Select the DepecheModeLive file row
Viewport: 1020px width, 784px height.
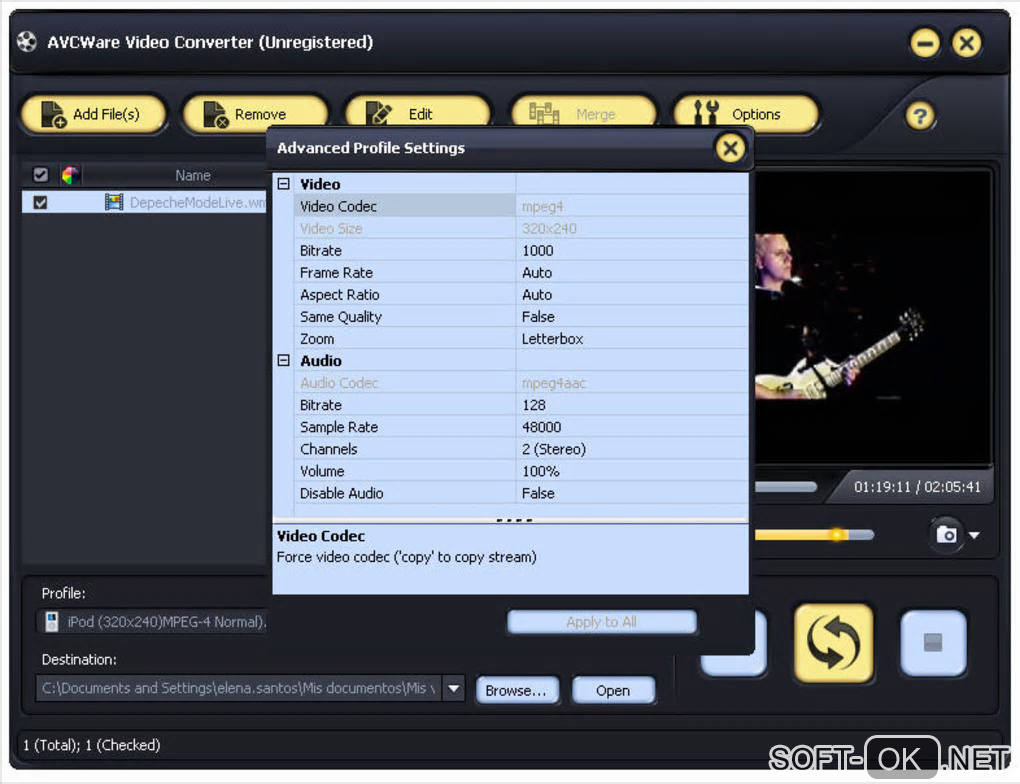click(144, 202)
